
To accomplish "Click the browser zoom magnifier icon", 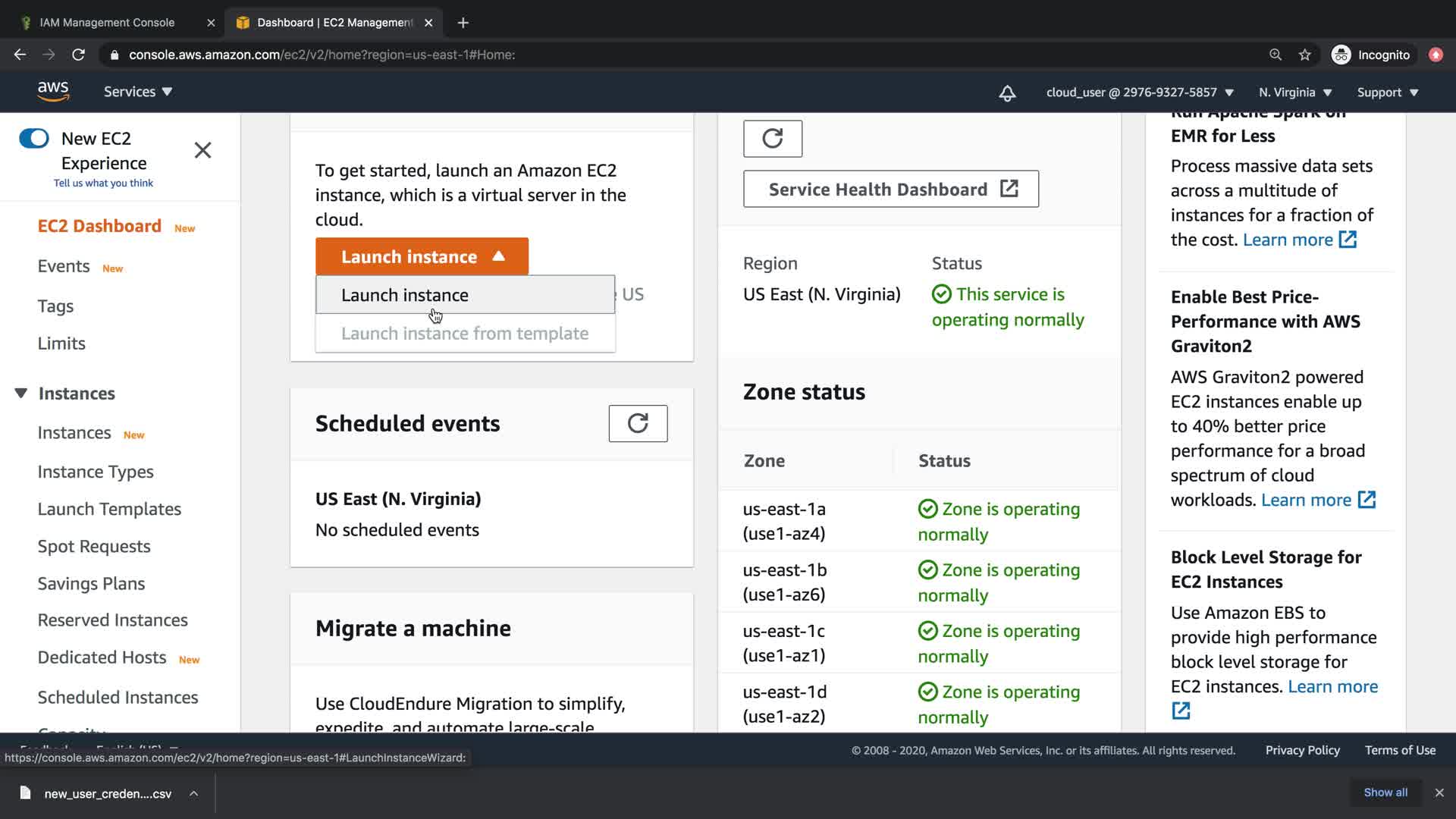I will (1276, 55).
